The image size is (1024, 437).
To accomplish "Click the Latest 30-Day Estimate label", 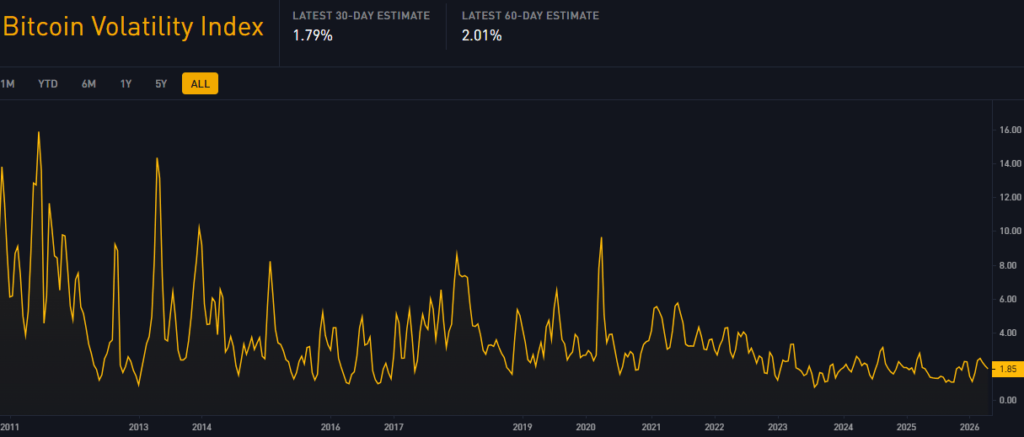I will (x=361, y=15).
